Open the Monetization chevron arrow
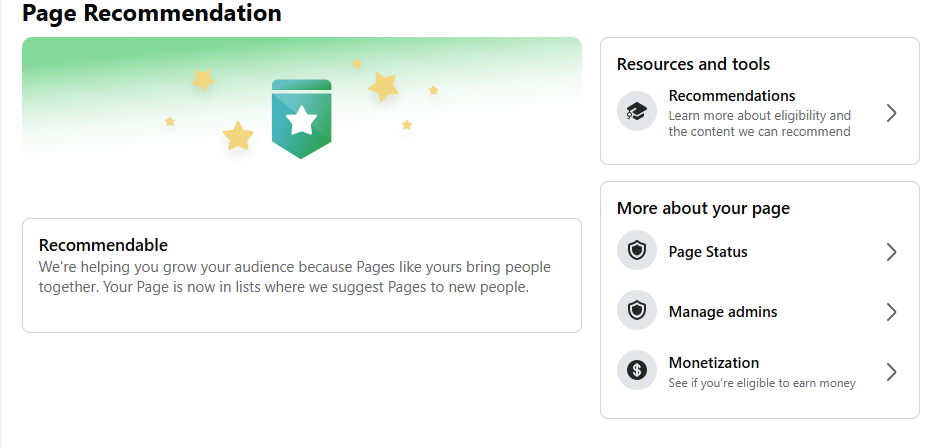939x448 pixels. tap(891, 372)
